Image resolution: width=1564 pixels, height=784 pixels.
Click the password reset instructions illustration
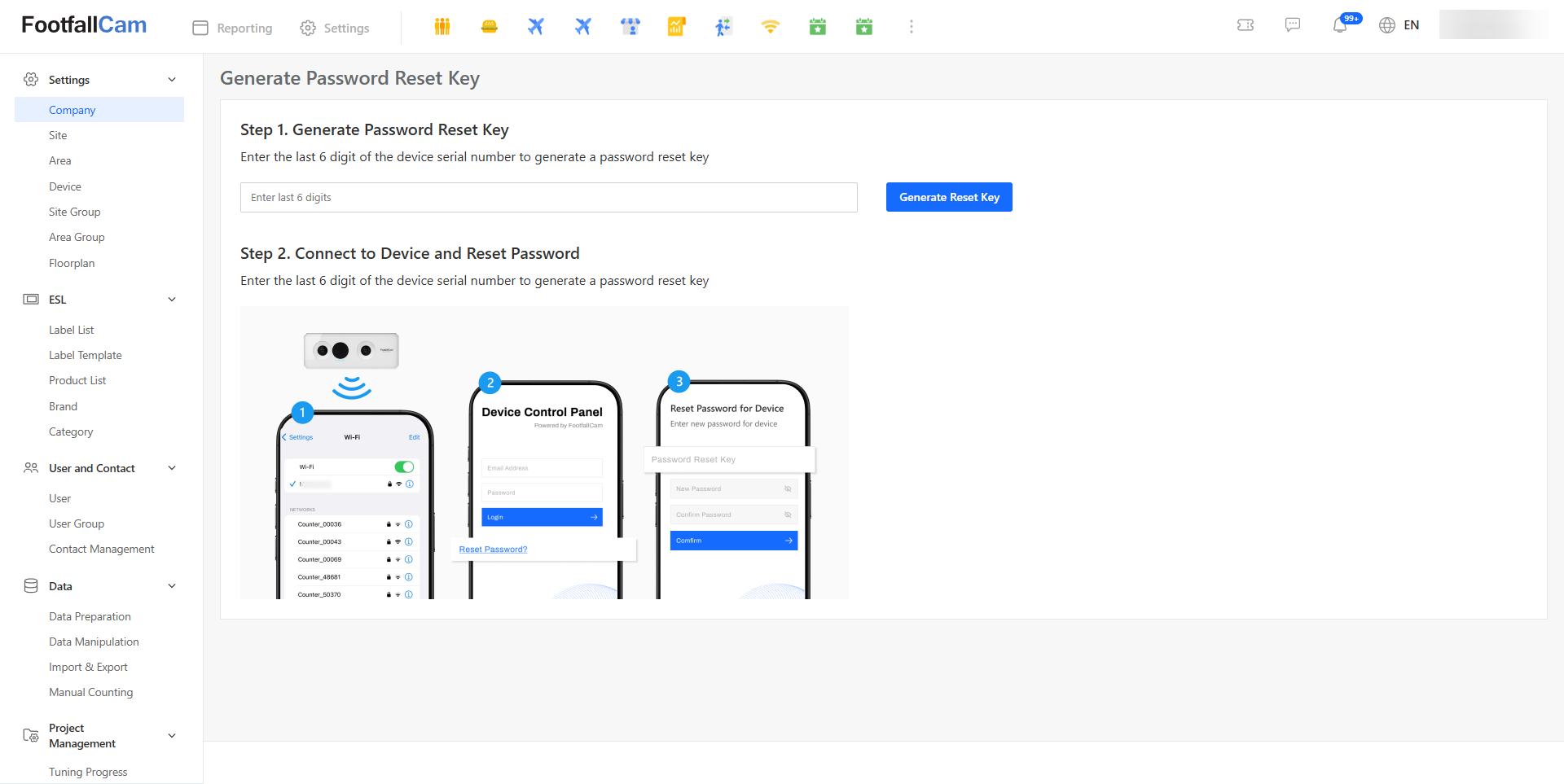coord(544,453)
